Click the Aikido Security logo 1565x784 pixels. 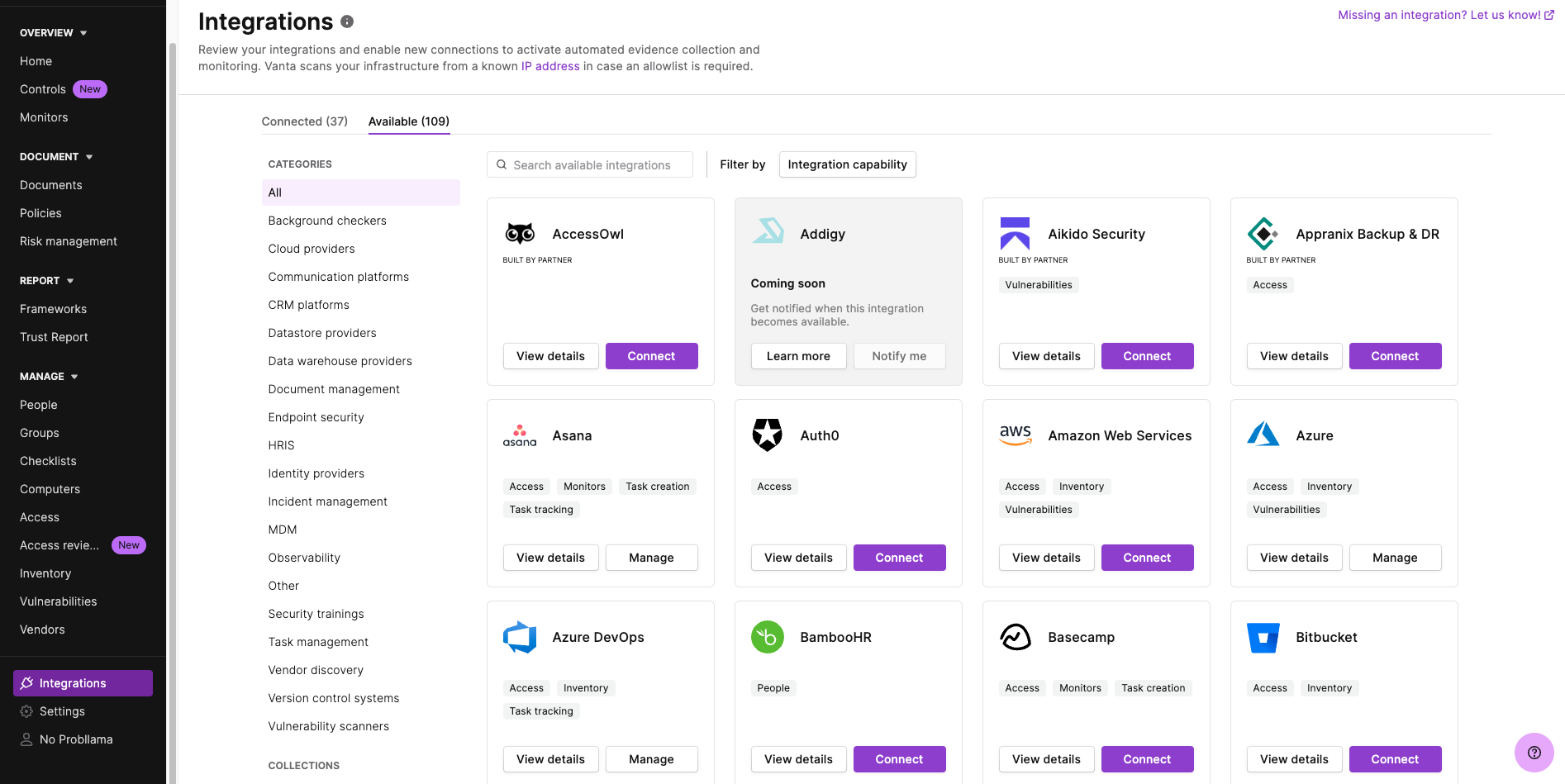coord(1015,234)
